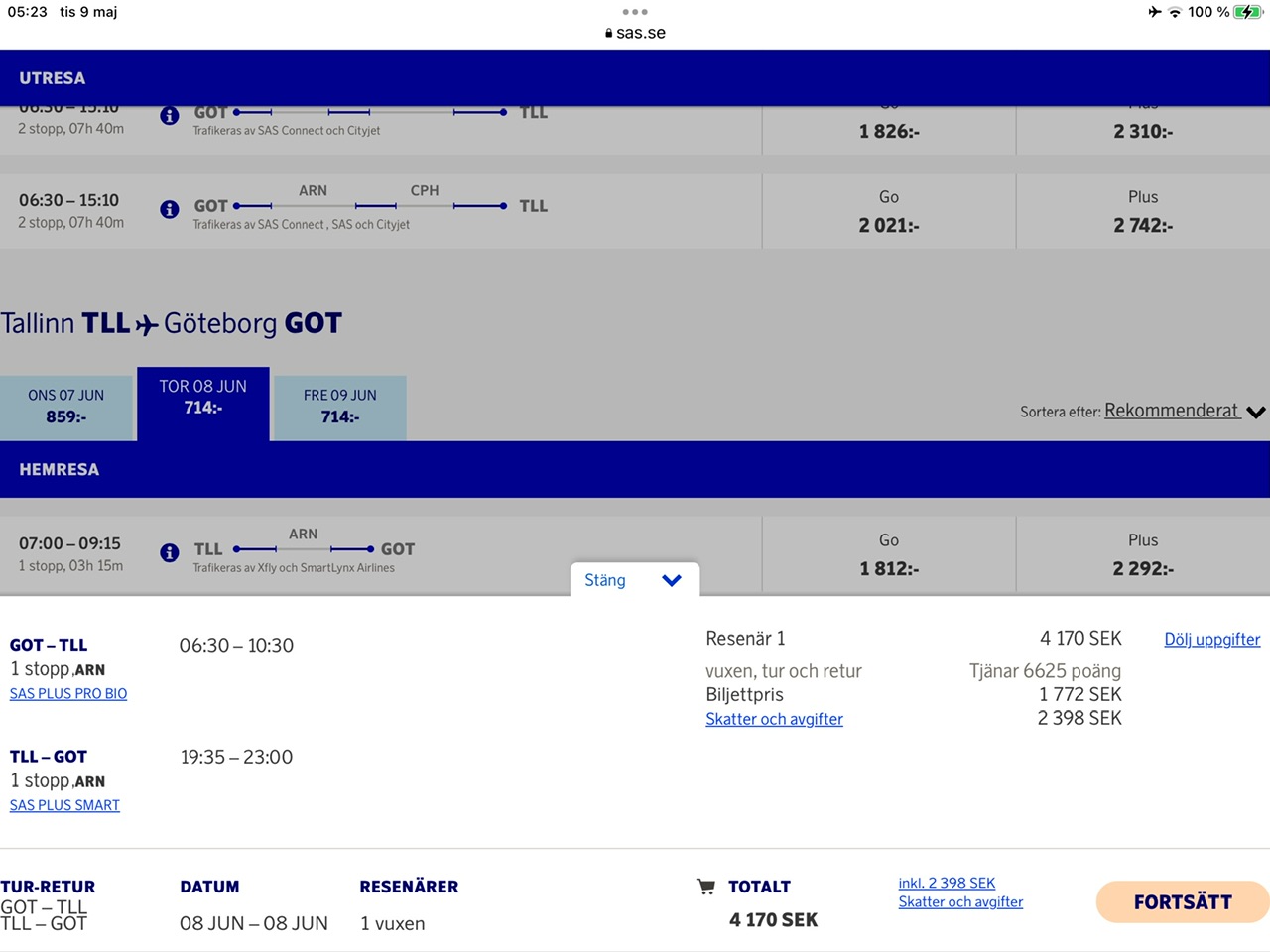
Task: Tap the battery status icon
Action: point(1246,12)
